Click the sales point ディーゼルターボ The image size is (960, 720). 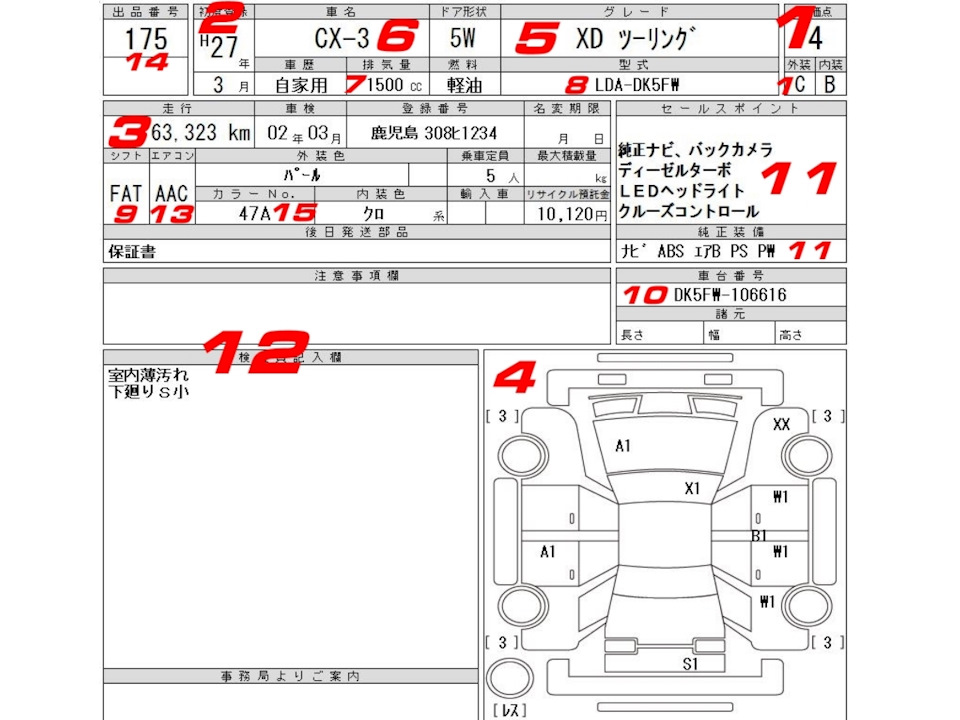(x=675, y=170)
